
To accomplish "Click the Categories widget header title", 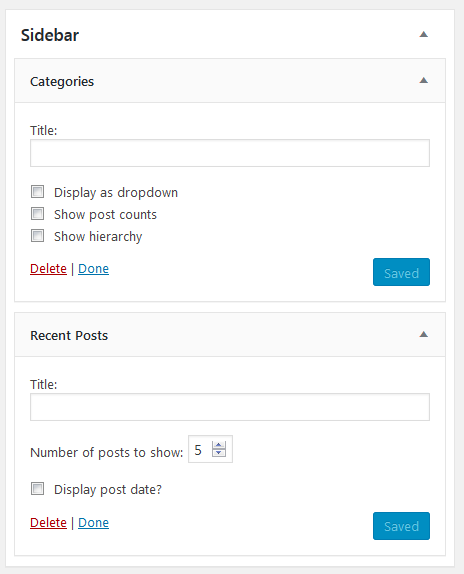I will point(62,82).
